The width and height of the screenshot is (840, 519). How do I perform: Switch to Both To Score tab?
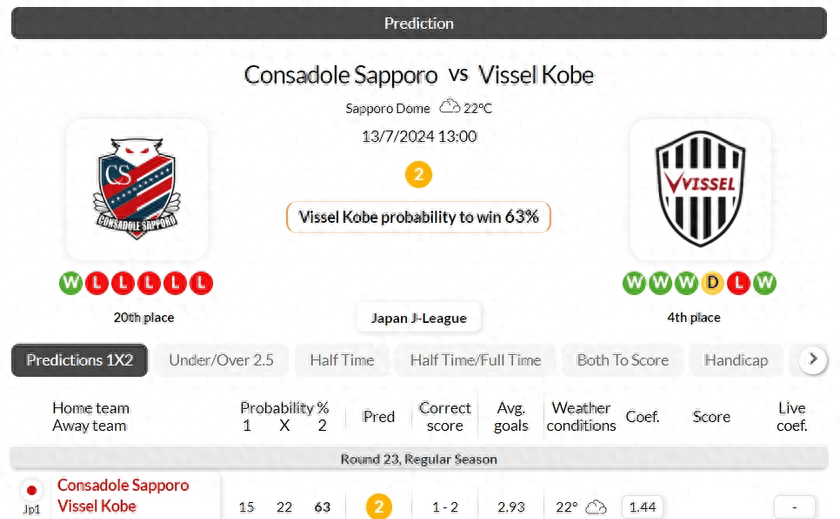[x=623, y=360]
